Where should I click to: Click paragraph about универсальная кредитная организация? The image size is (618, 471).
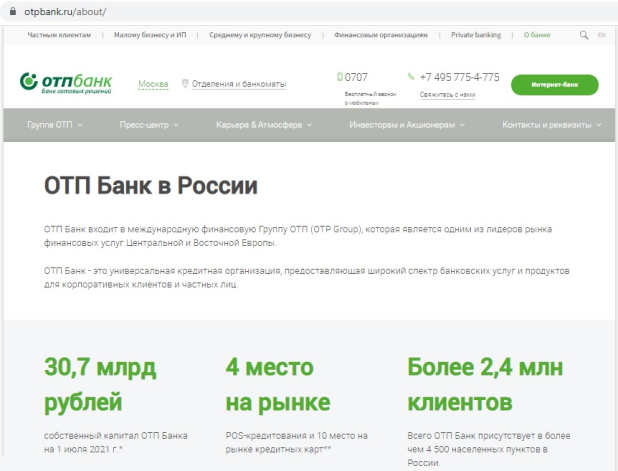(307, 277)
